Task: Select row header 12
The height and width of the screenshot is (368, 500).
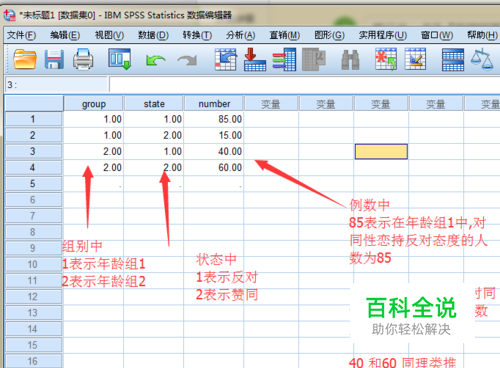Action: pyautogui.click(x=33, y=297)
